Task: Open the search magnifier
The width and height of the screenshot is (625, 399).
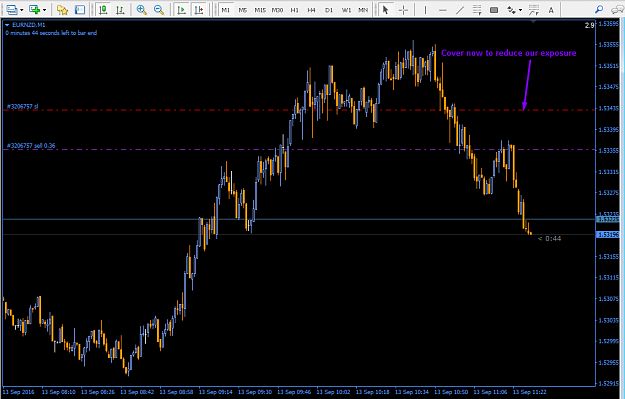Action: pos(599,10)
